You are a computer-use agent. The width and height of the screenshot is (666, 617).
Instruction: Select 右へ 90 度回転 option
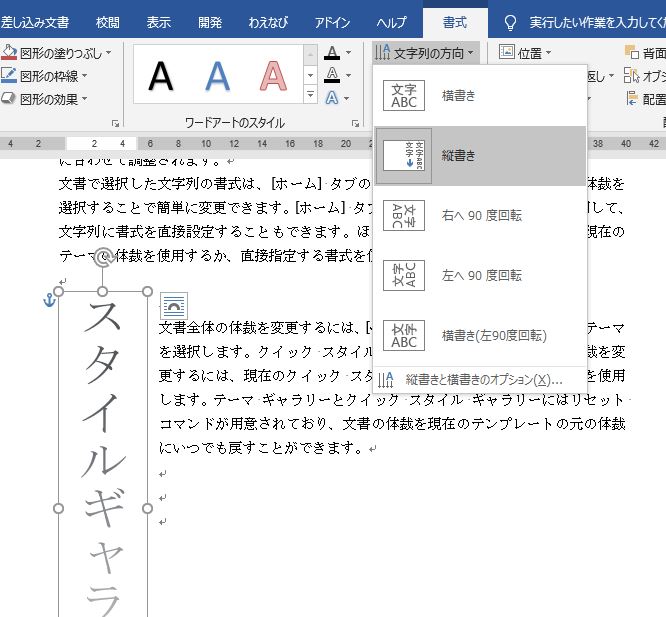click(x=480, y=215)
